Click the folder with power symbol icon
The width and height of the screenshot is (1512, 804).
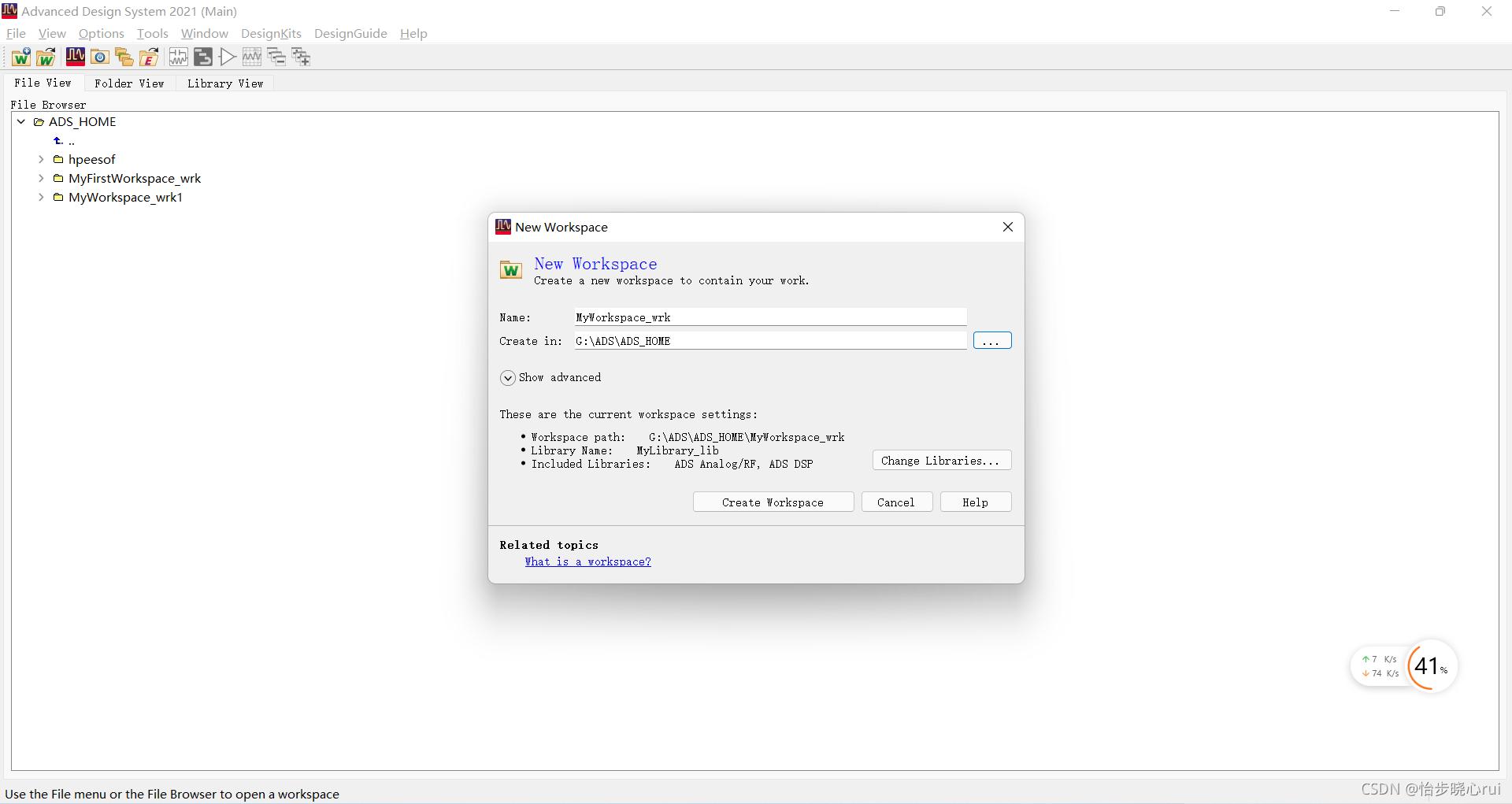(100, 57)
